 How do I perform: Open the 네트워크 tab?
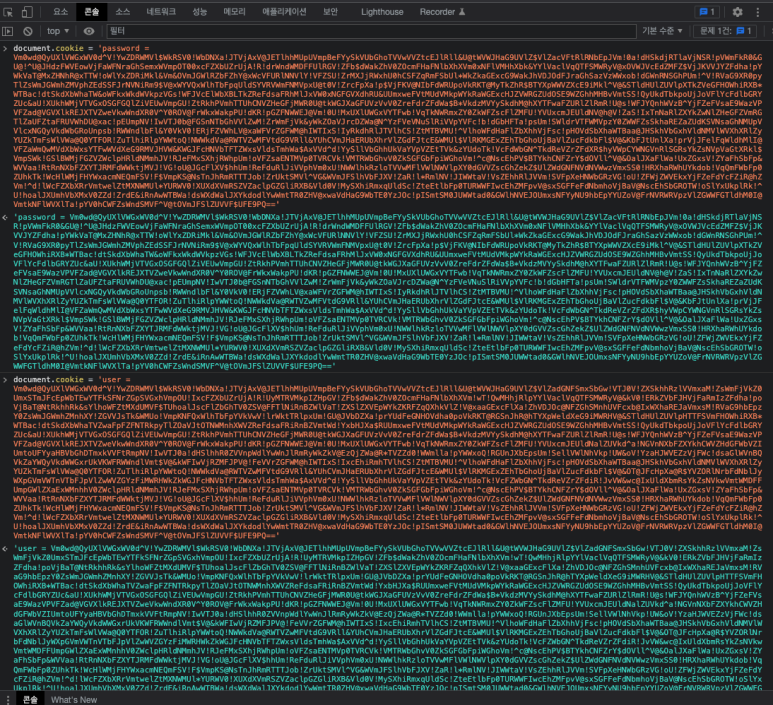(161, 12)
